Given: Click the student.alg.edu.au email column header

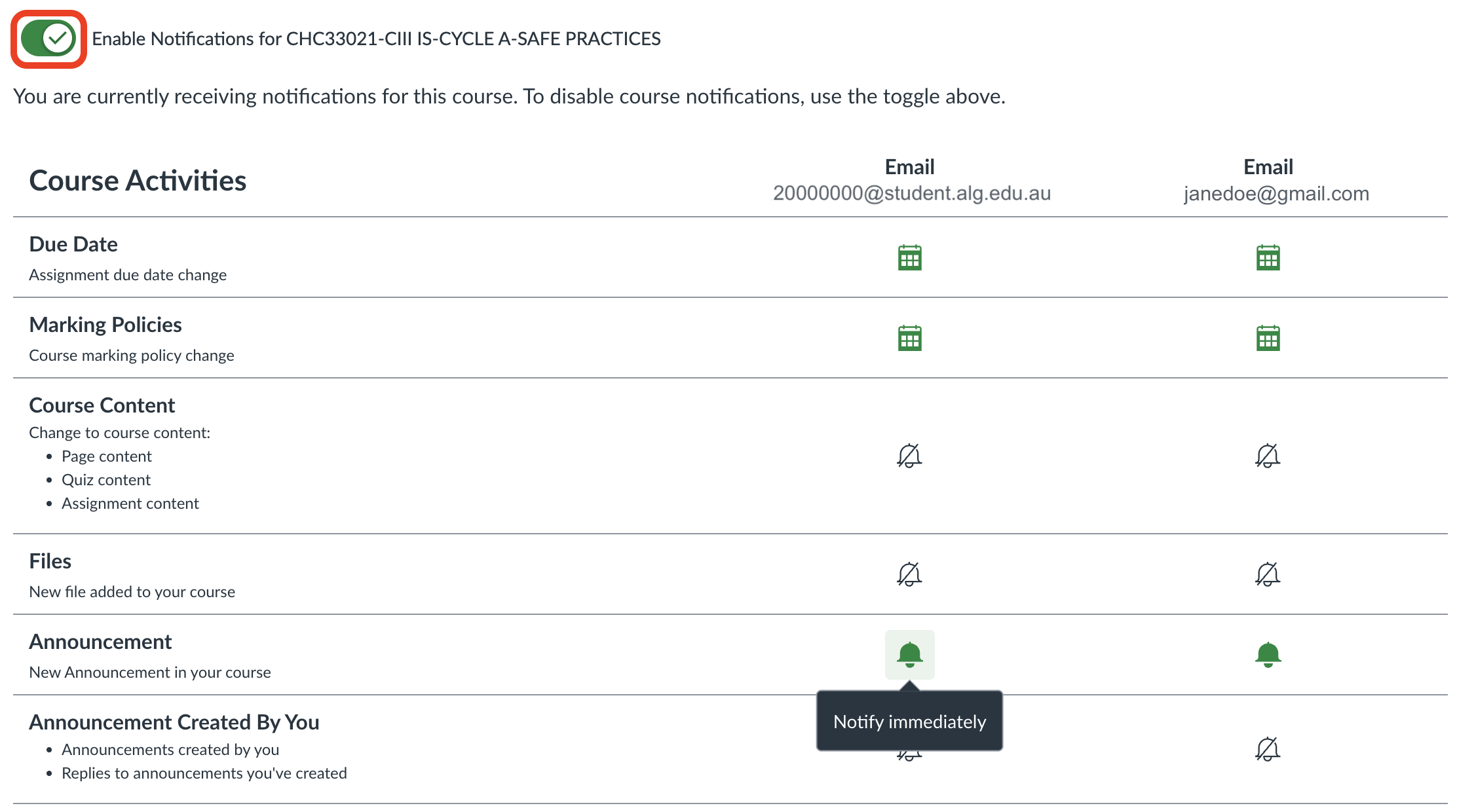Looking at the screenshot, I should click(x=911, y=180).
